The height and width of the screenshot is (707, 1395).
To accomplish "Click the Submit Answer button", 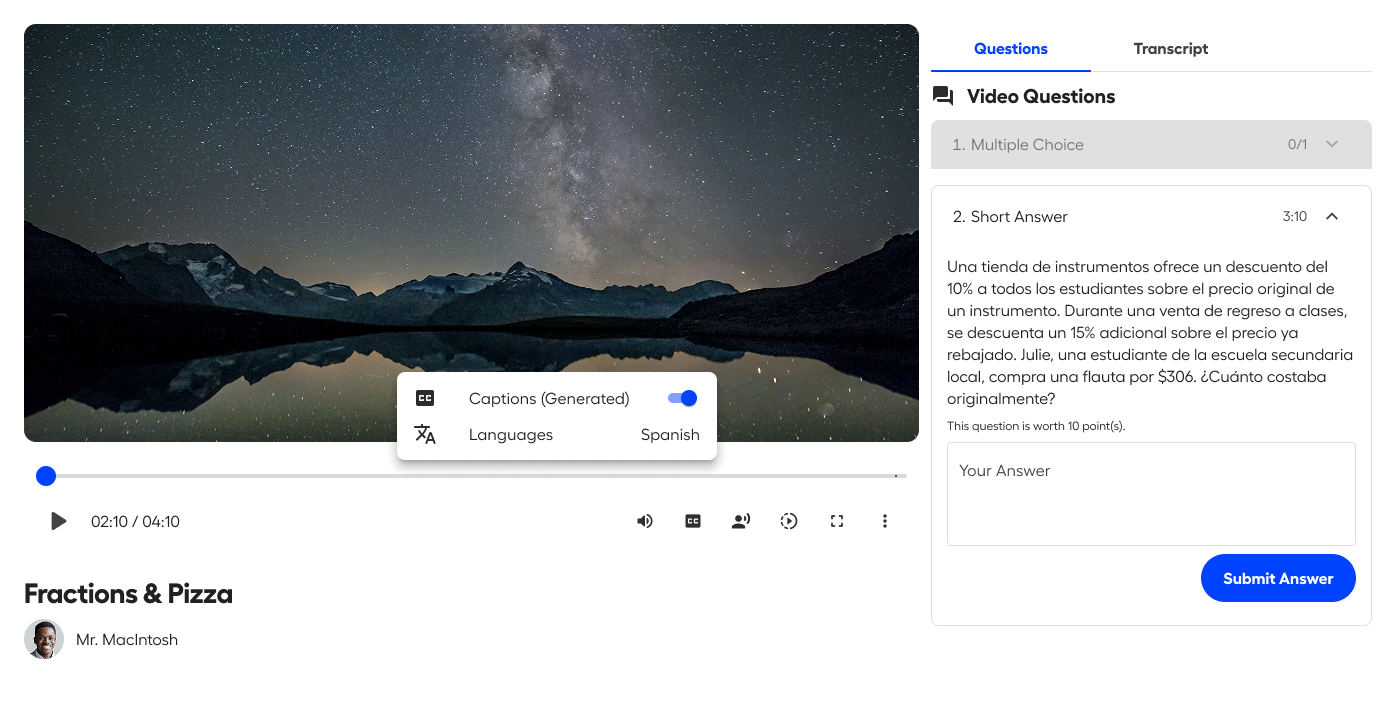I will tap(1277, 578).
